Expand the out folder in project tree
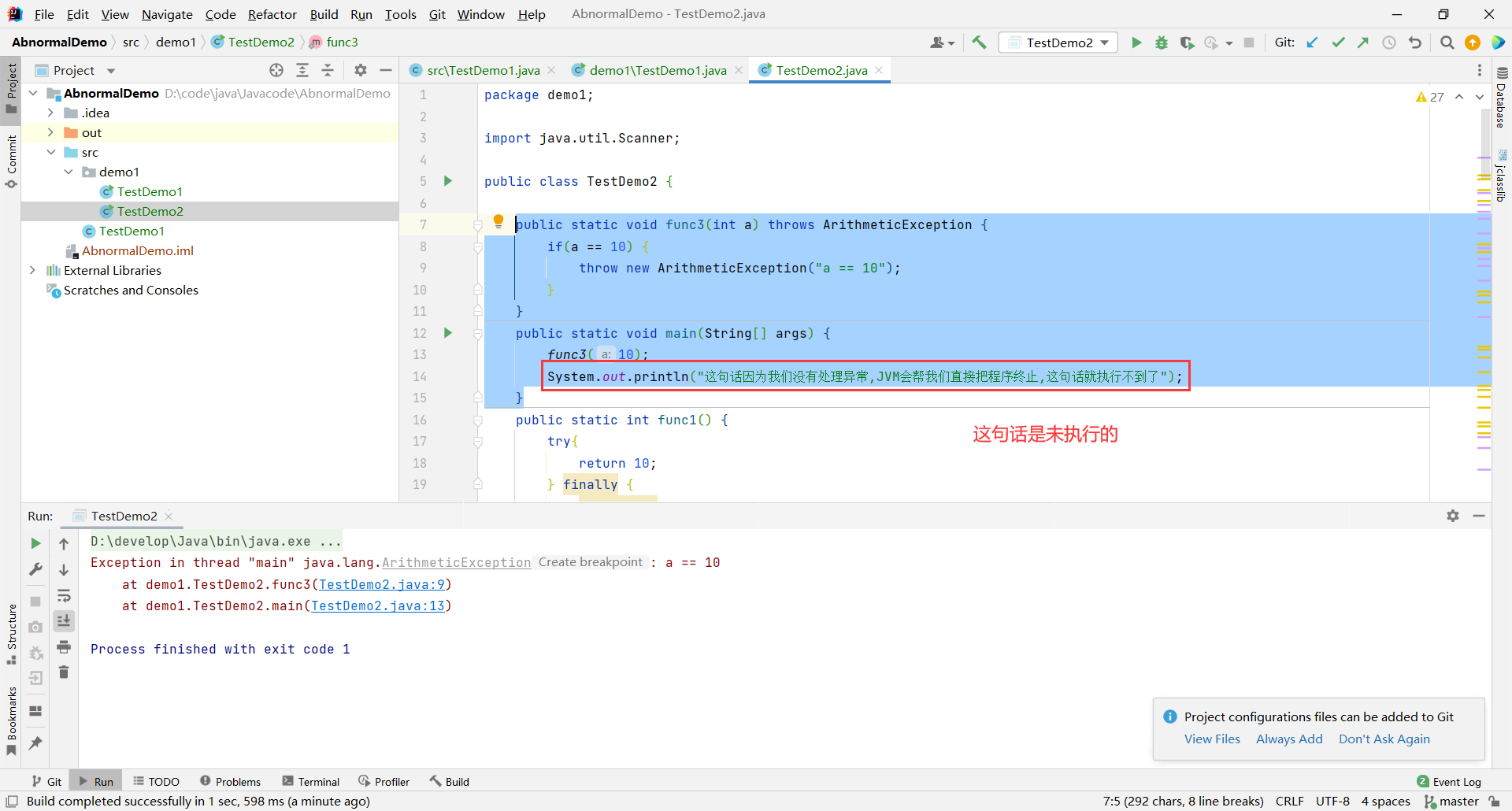 pyautogui.click(x=50, y=132)
